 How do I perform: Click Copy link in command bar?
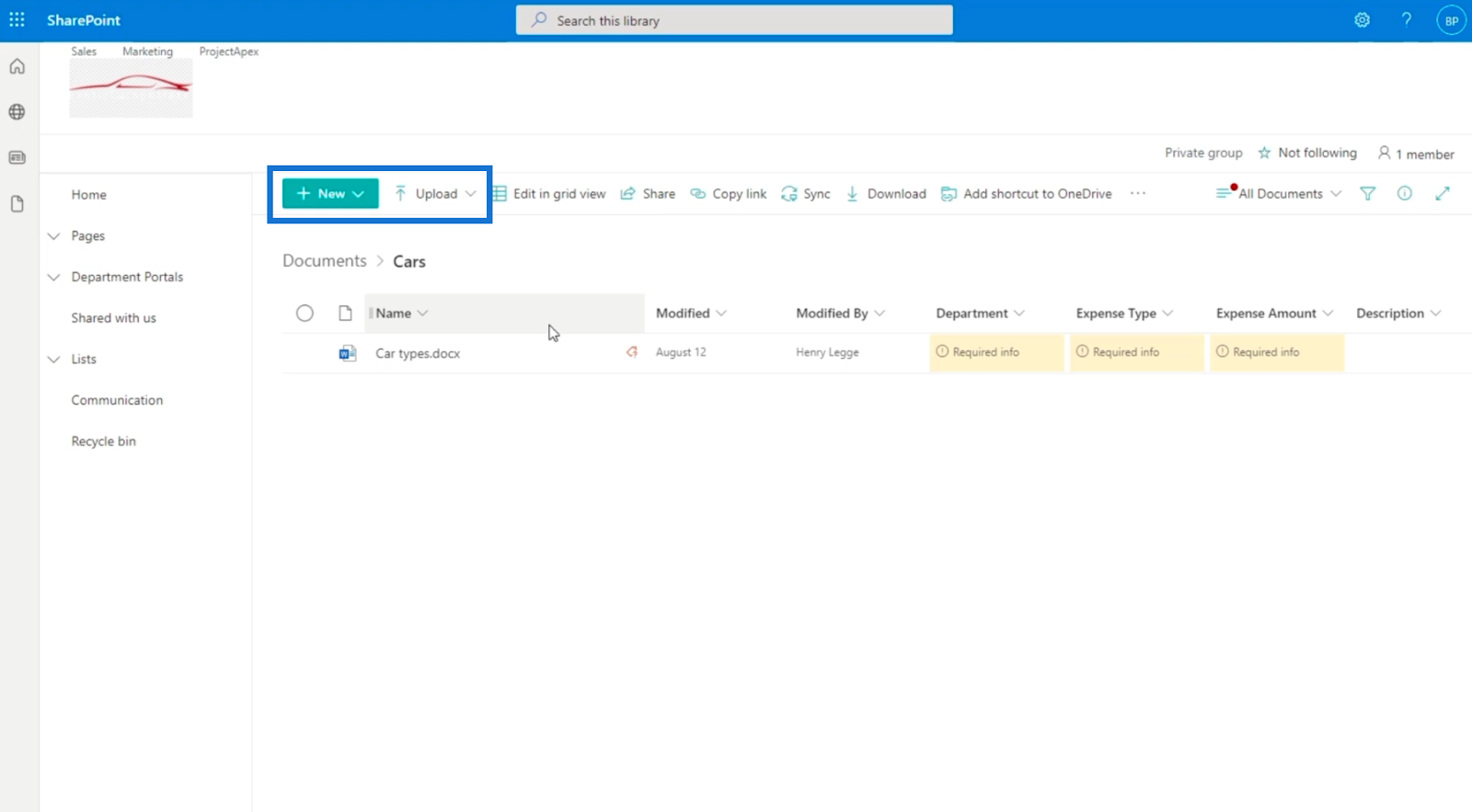[729, 193]
